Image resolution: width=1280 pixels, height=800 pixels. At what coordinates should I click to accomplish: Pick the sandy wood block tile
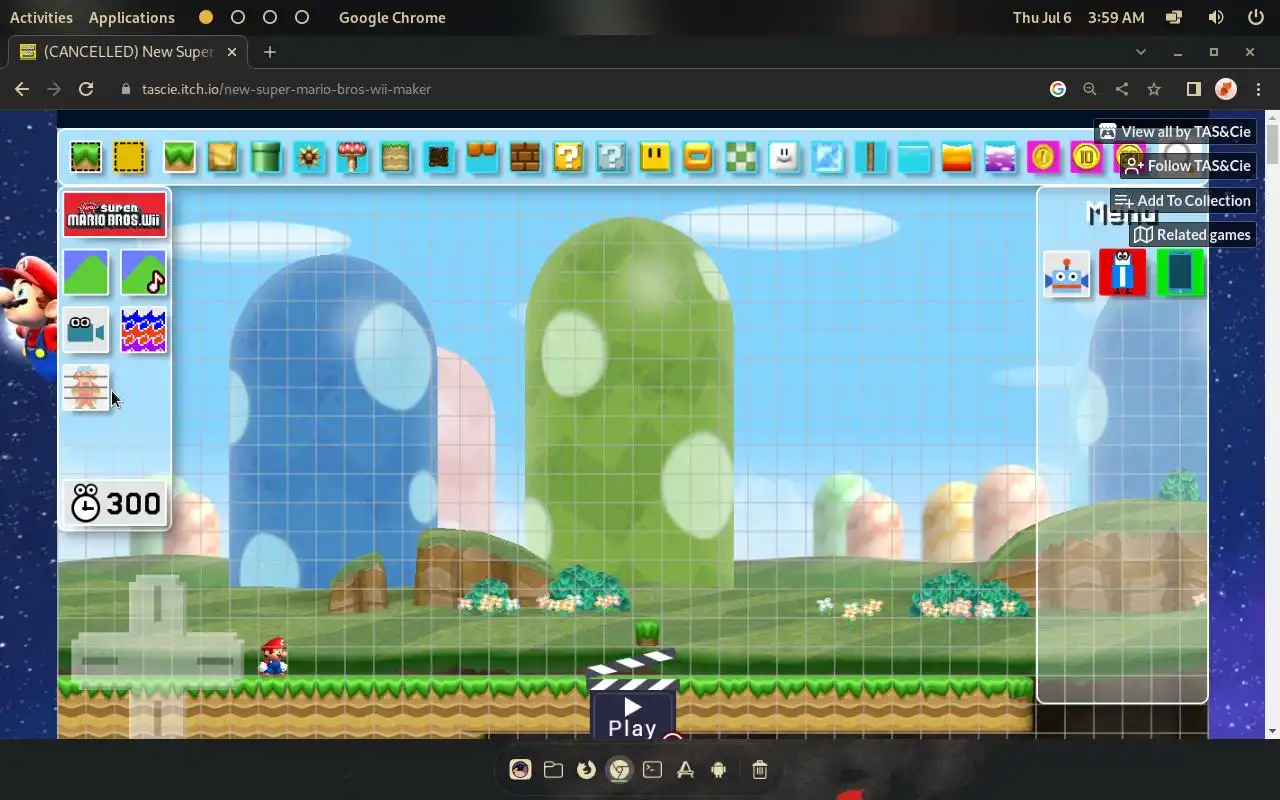tap(222, 157)
